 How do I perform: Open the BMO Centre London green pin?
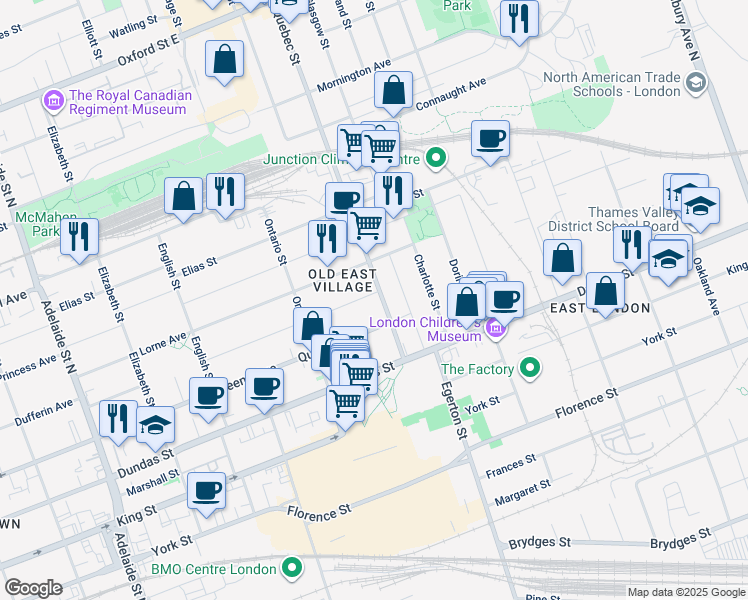click(292, 568)
